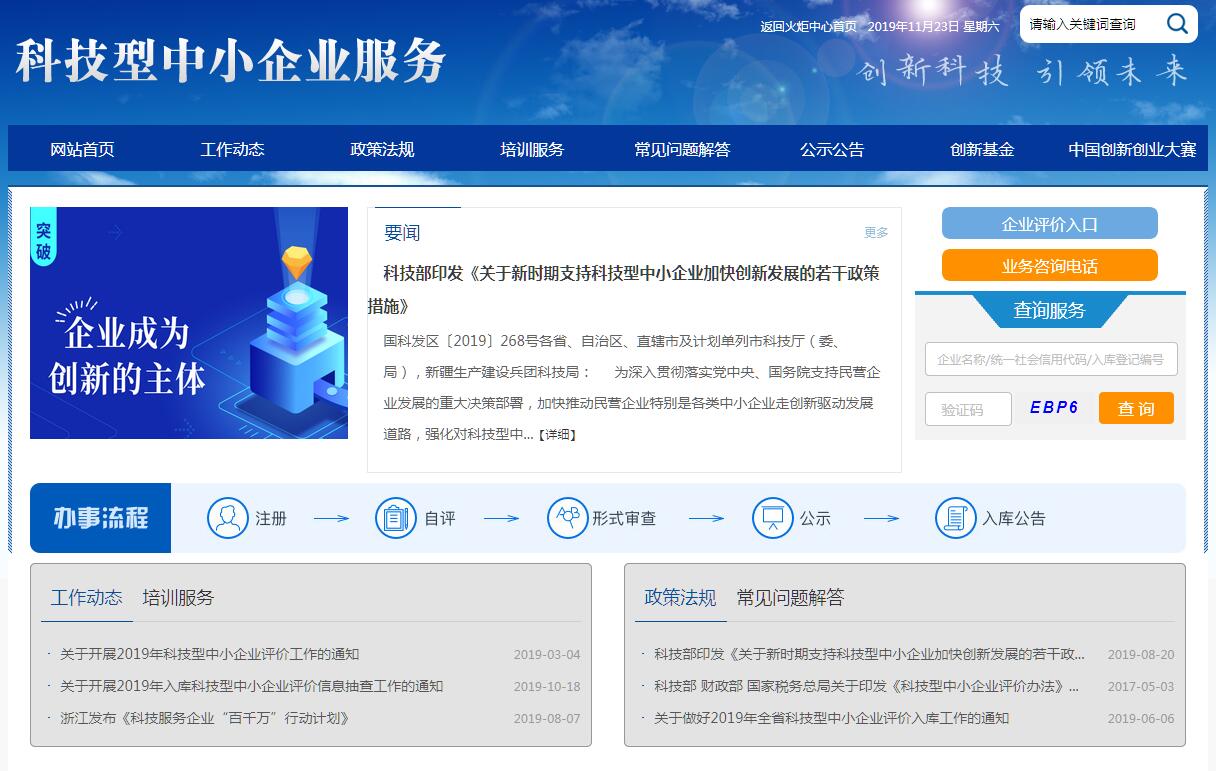Click the 查询服务 panel header
Viewport: 1216px width, 771px height.
(x=1048, y=309)
